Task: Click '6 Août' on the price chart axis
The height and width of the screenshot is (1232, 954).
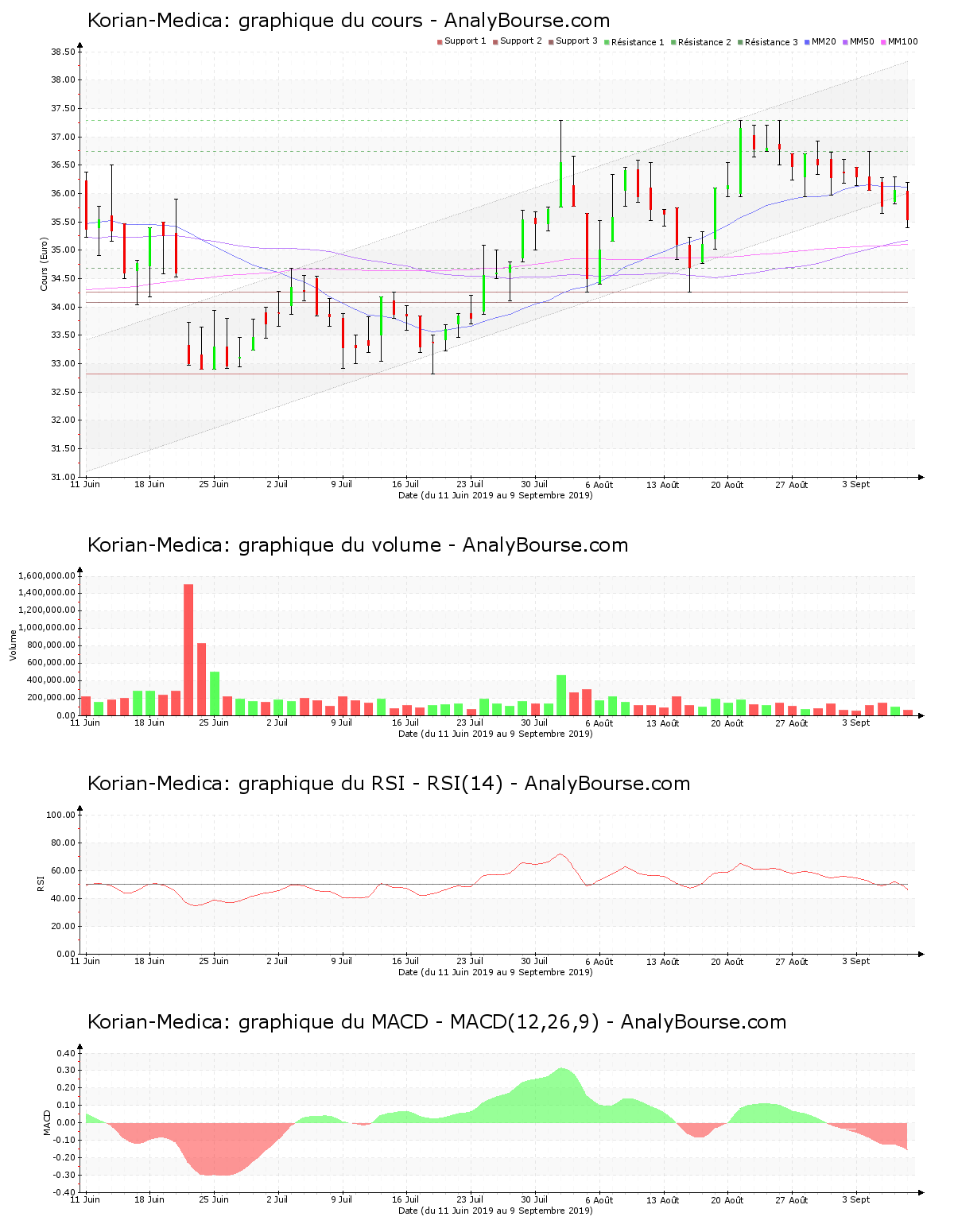Action: click(x=599, y=485)
